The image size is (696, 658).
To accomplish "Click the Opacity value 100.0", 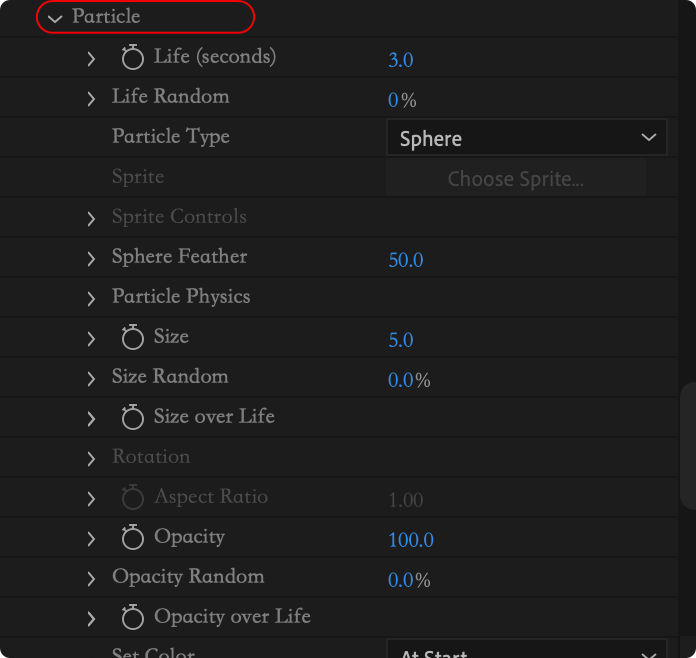I will [411, 539].
